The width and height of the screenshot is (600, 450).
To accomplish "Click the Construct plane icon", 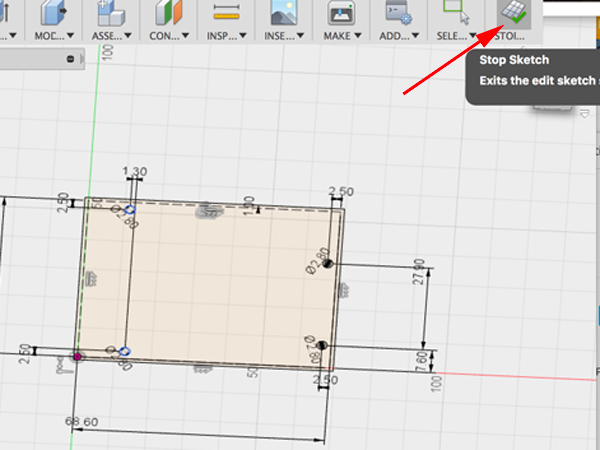I will point(168,13).
